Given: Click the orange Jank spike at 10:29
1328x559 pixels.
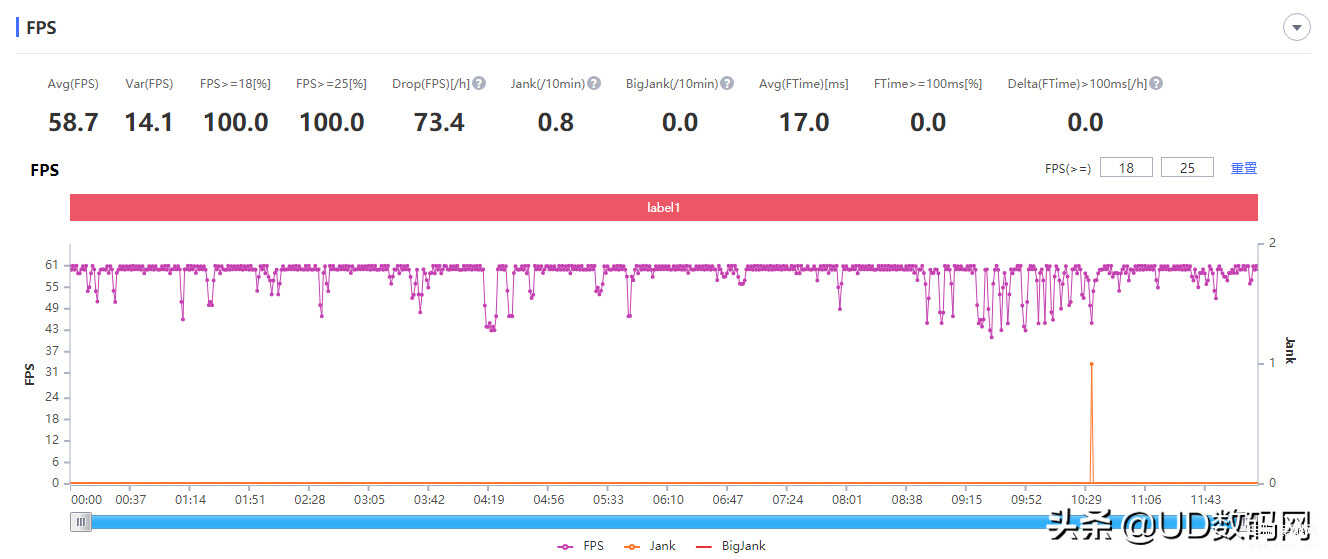Looking at the screenshot, I should (1091, 364).
